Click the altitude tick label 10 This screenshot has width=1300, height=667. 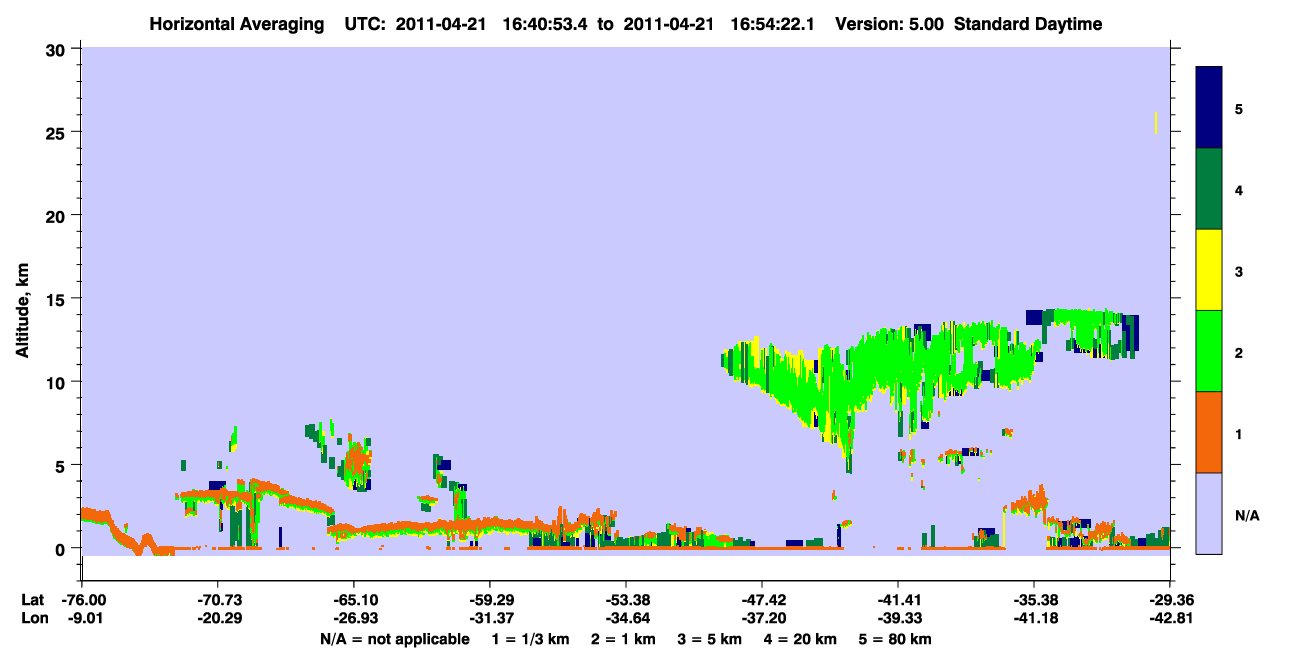tap(58, 382)
